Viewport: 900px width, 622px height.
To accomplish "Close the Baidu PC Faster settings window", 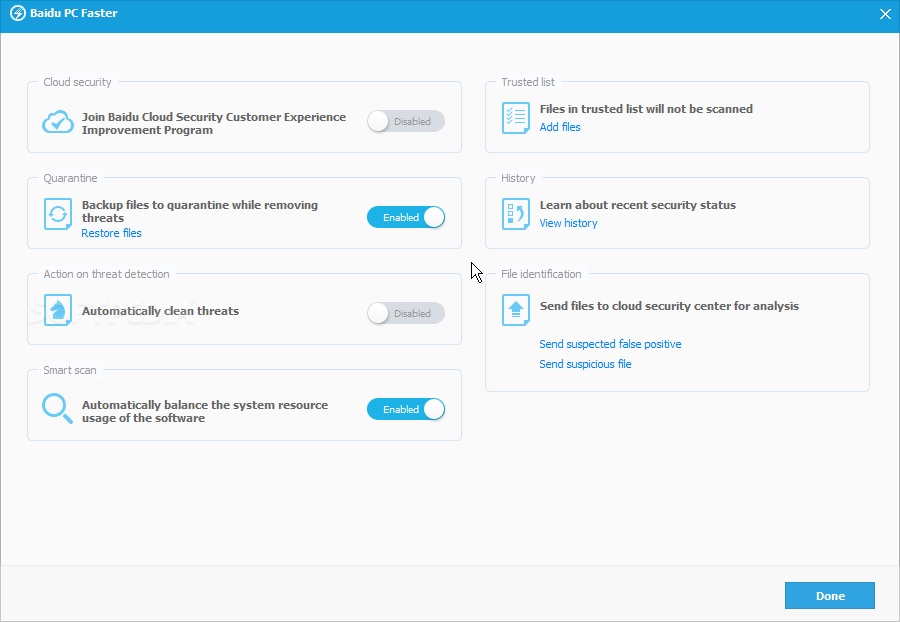I will [x=885, y=14].
